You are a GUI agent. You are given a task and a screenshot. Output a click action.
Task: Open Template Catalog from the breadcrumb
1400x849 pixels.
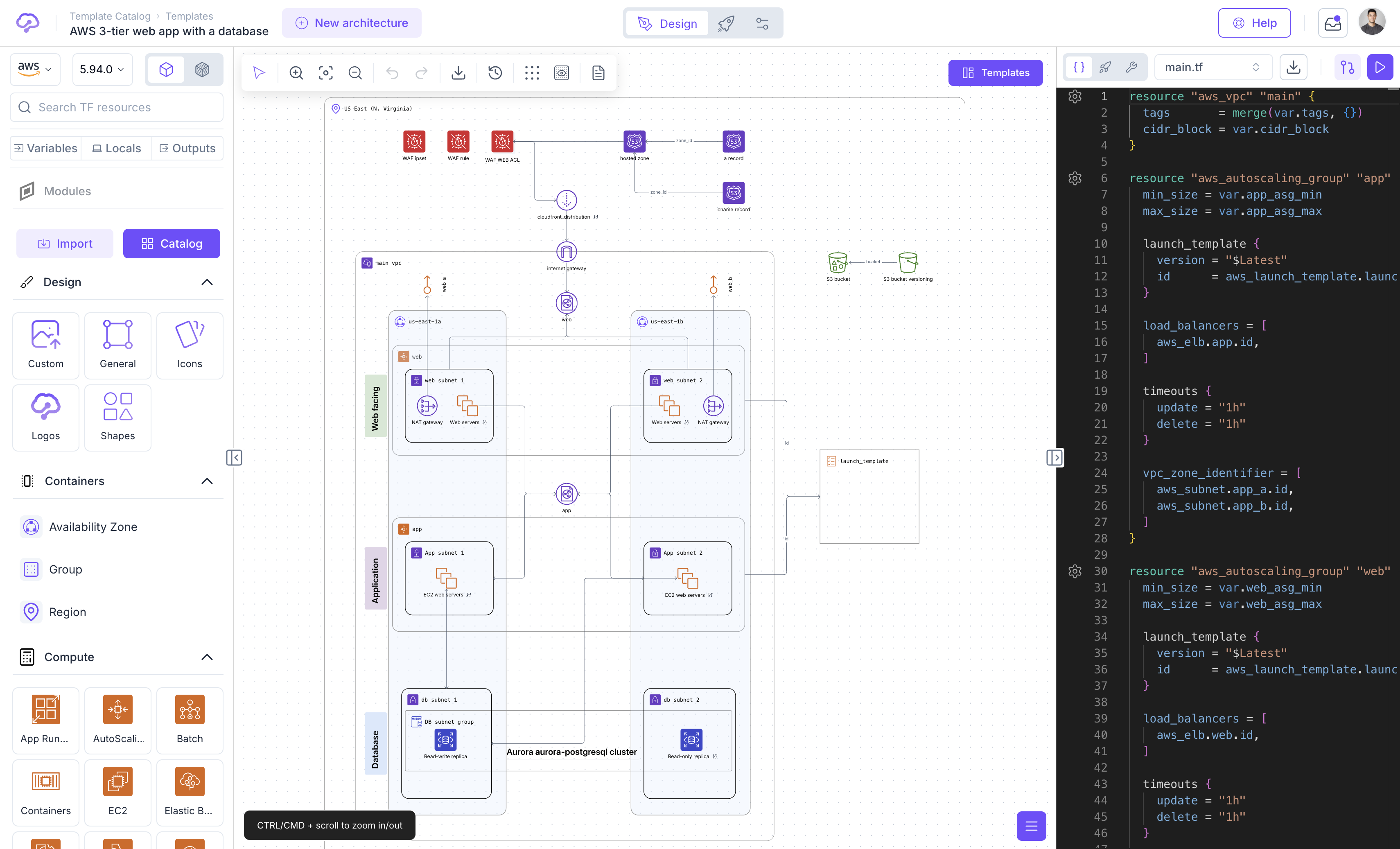click(110, 16)
